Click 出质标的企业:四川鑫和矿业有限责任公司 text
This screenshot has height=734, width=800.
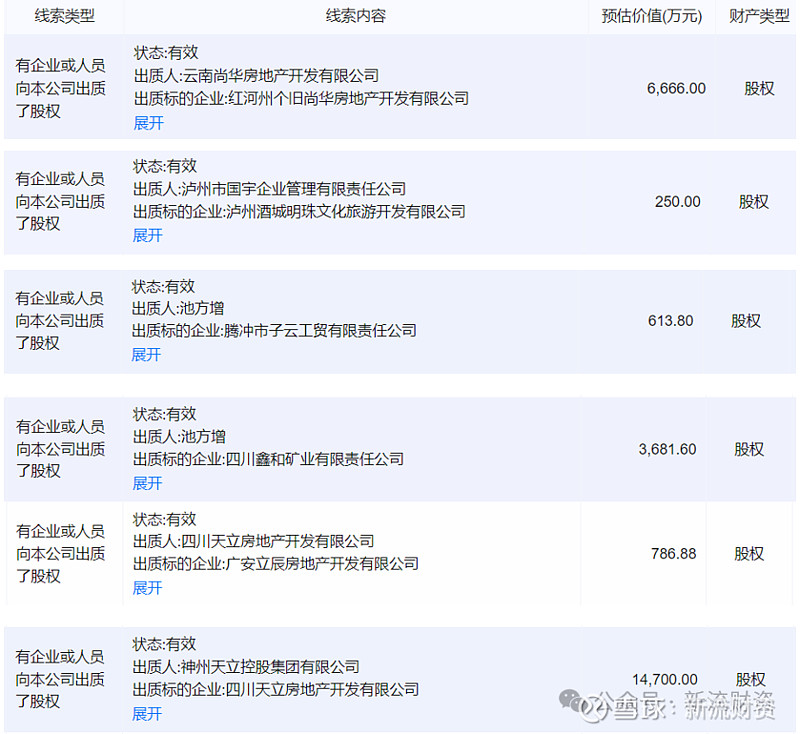pos(268,460)
